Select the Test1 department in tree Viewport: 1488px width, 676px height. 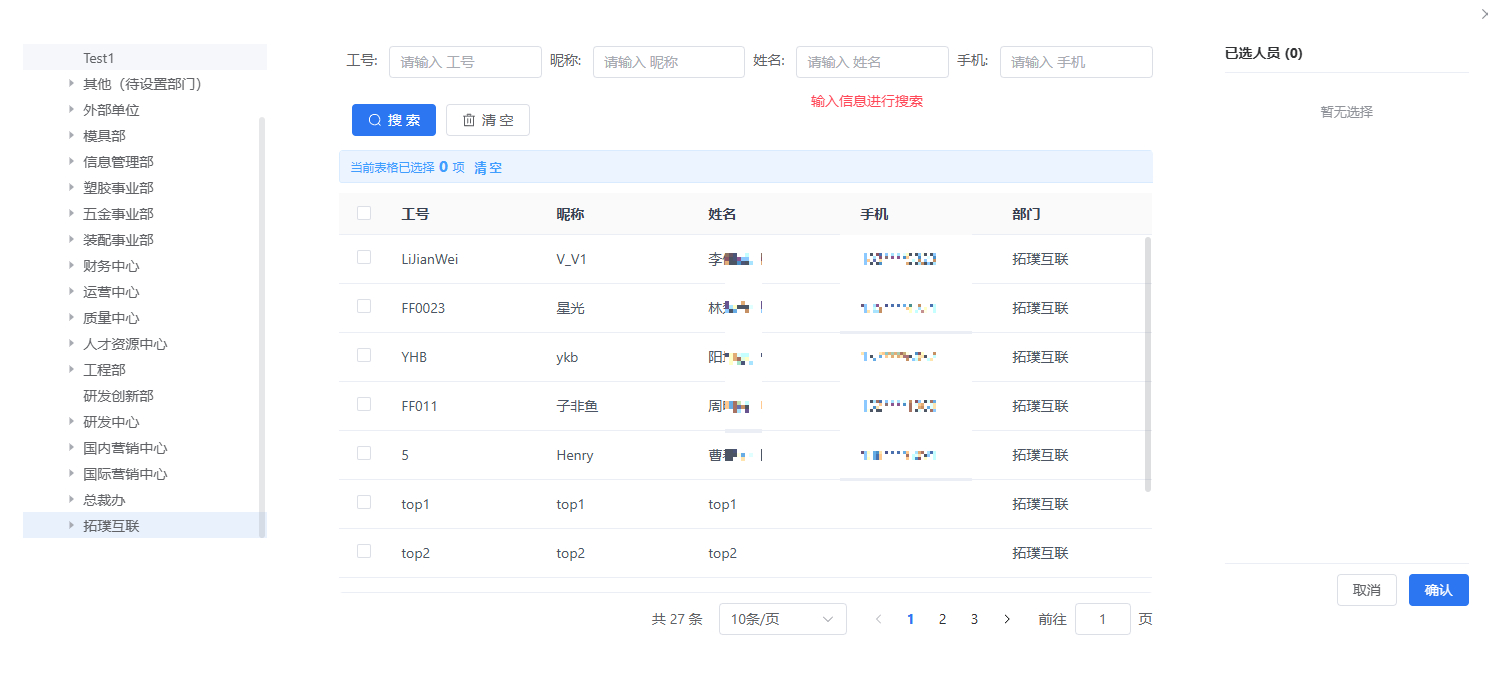[99, 58]
